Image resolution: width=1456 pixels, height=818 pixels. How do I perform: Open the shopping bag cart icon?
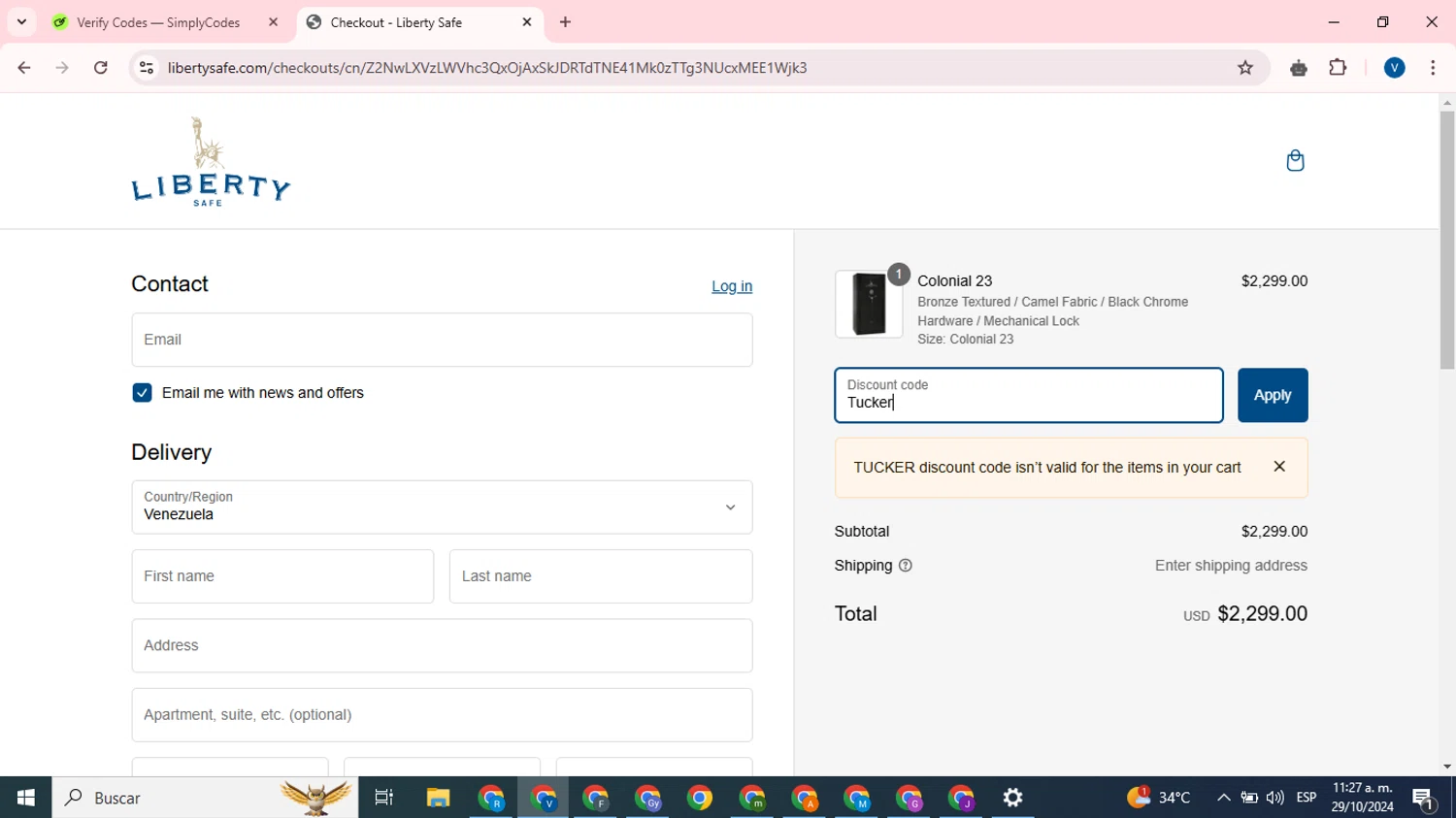pos(1295,161)
